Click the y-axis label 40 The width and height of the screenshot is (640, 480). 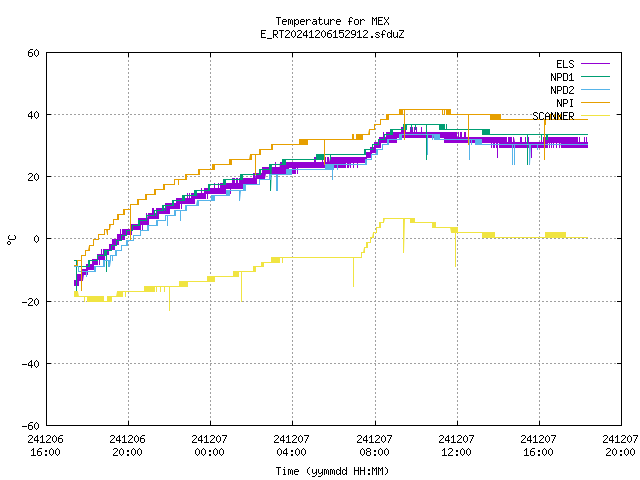33,115
